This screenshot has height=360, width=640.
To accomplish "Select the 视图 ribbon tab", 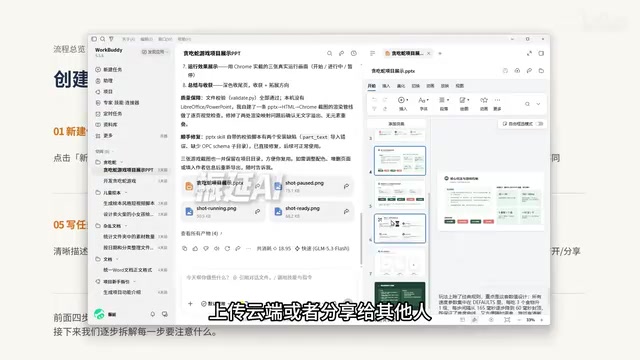I will (460, 86).
